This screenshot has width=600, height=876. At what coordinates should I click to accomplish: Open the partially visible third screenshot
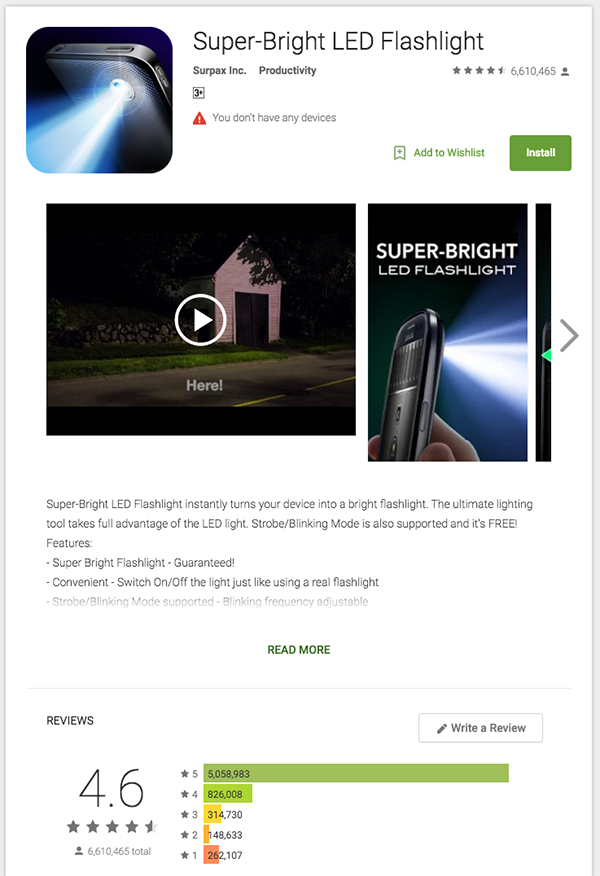click(x=543, y=332)
